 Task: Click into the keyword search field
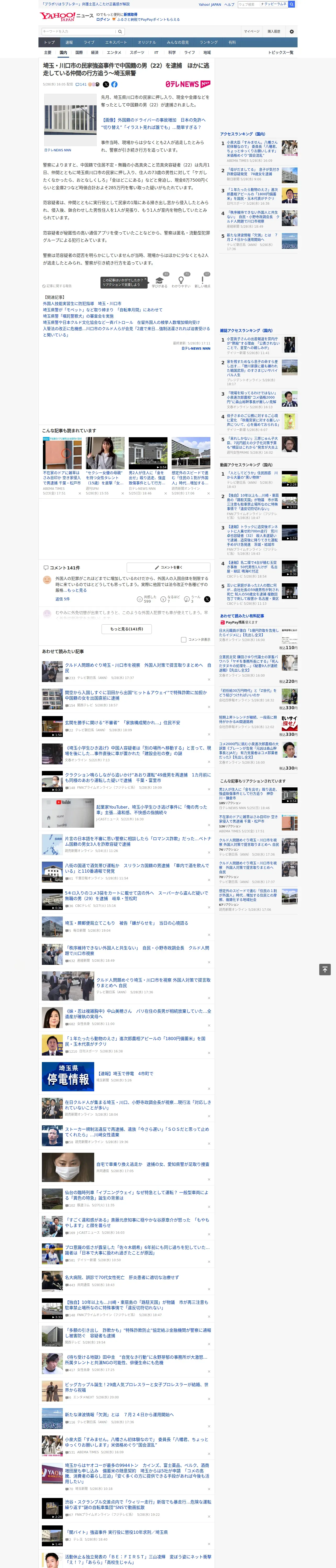point(78,32)
